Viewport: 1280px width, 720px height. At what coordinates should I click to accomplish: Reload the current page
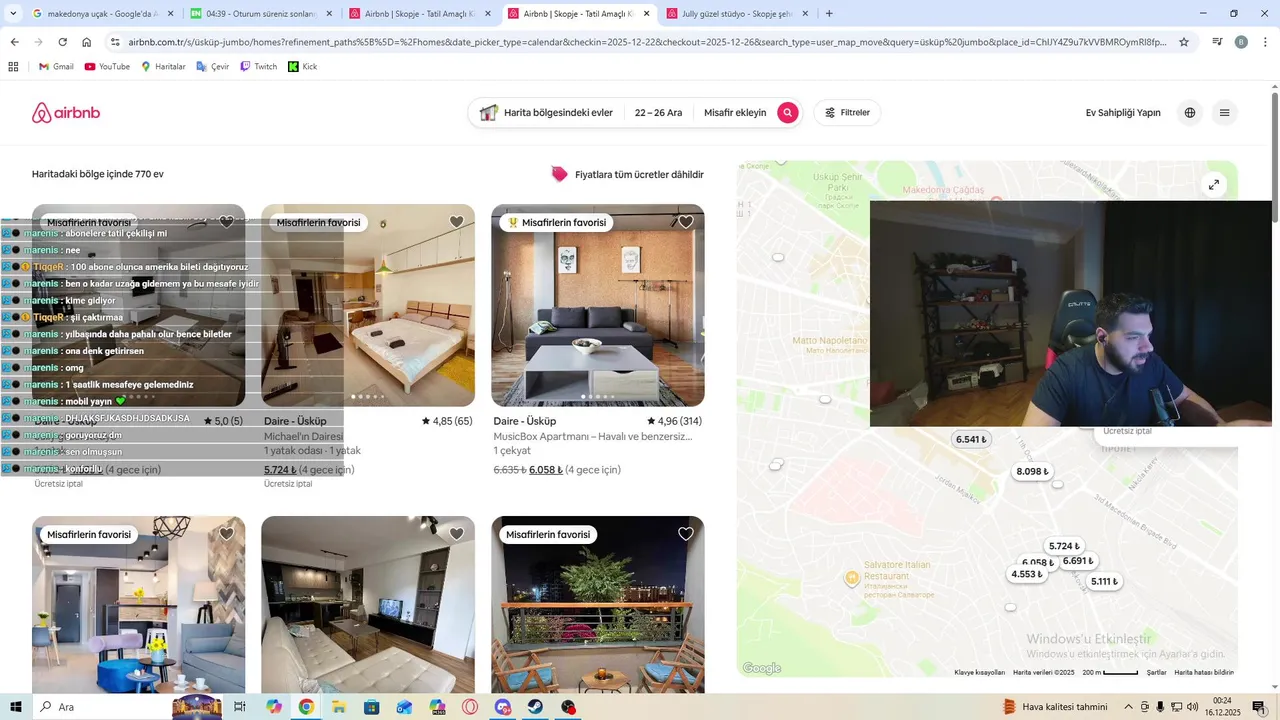(62, 42)
